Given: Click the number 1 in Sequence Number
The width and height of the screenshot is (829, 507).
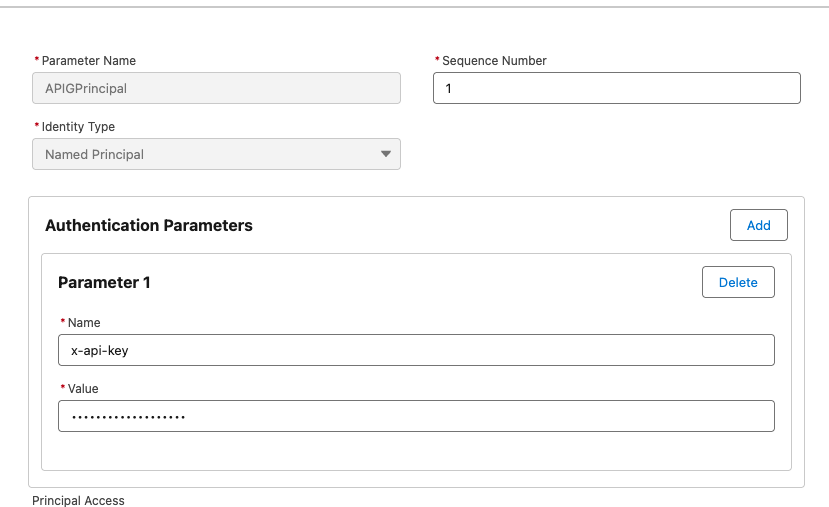Looking at the screenshot, I should [x=448, y=88].
